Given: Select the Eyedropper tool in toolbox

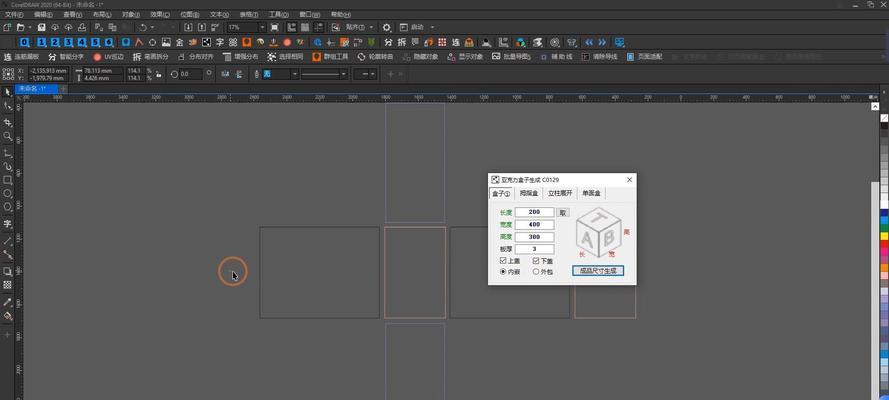Looking at the screenshot, I should (x=7, y=302).
